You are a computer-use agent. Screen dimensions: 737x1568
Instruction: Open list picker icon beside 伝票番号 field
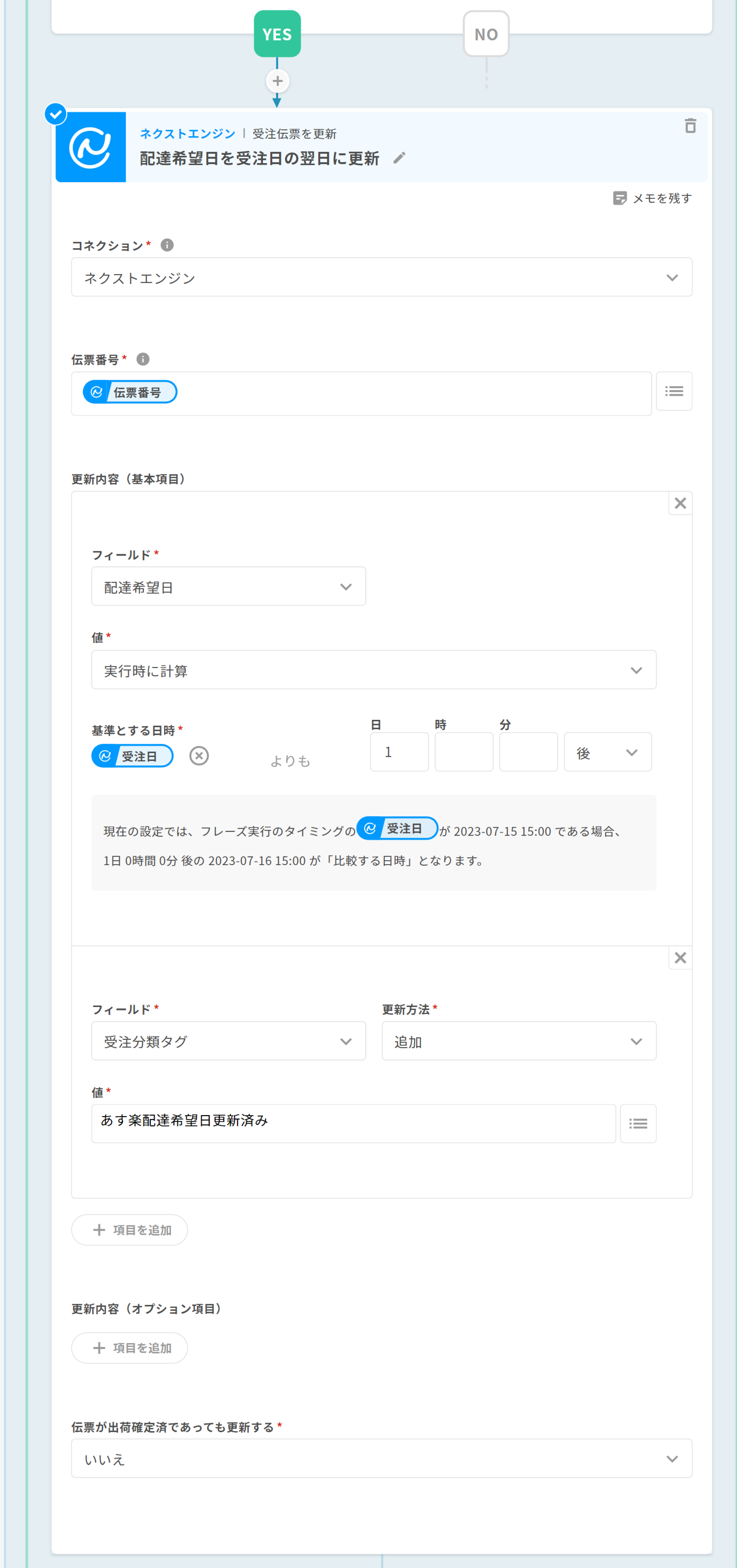[674, 391]
